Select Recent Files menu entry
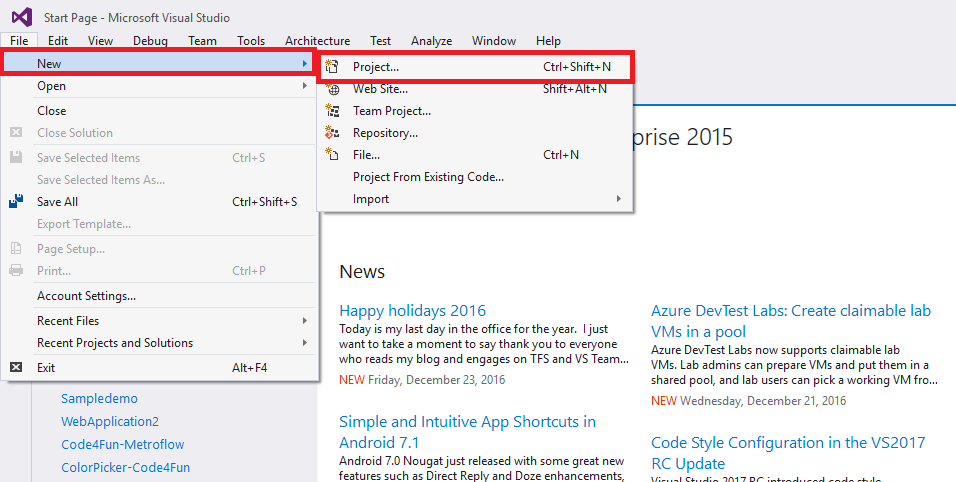956x482 pixels. [159, 321]
